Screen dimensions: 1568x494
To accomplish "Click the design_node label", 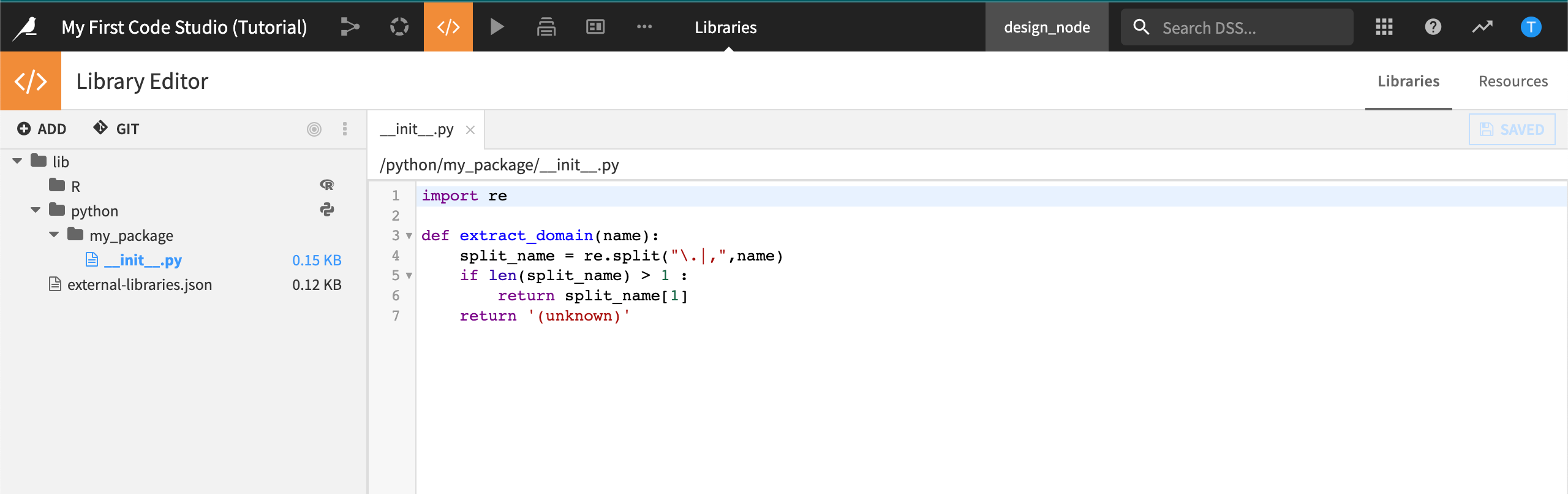I will [x=1047, y=27].
